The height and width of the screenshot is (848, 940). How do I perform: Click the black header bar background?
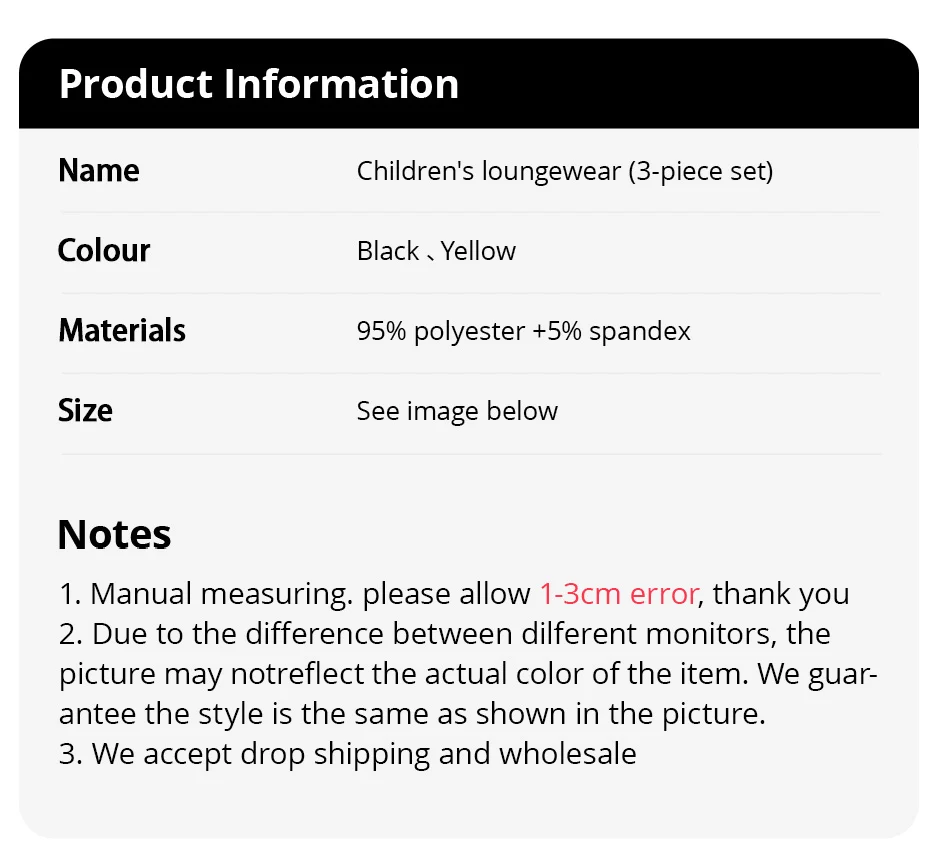click(700, 84)
